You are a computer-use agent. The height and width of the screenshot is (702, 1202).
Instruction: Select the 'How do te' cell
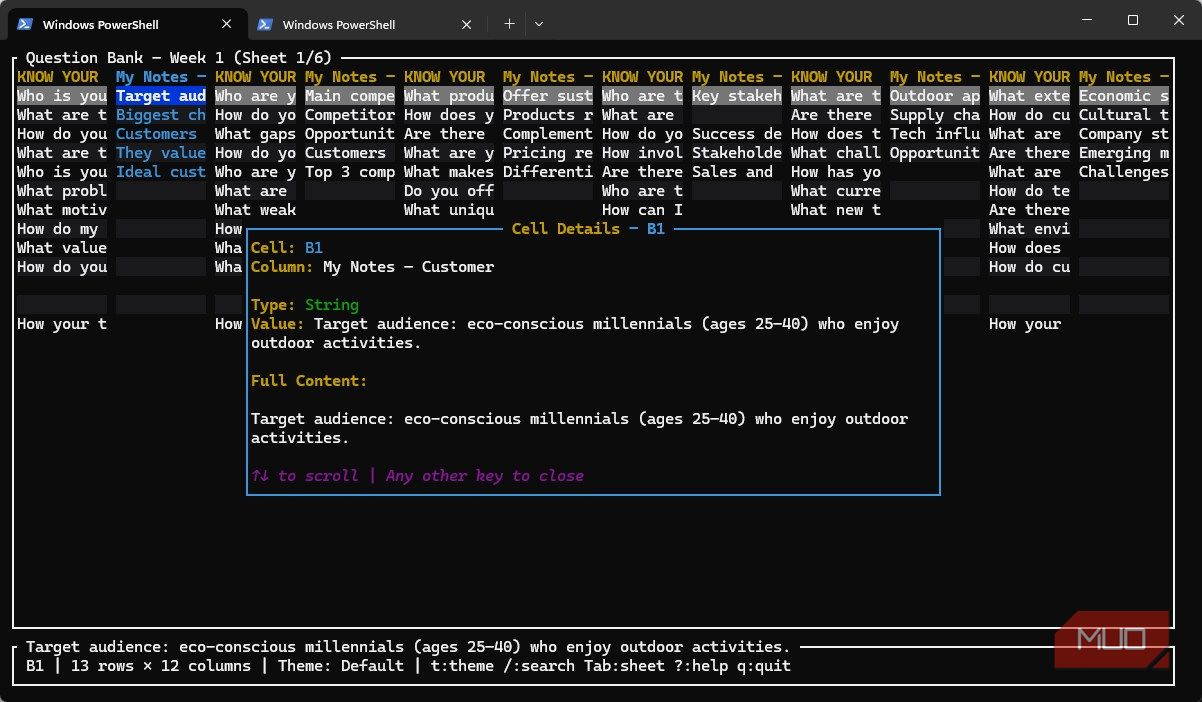(1029, 191)
